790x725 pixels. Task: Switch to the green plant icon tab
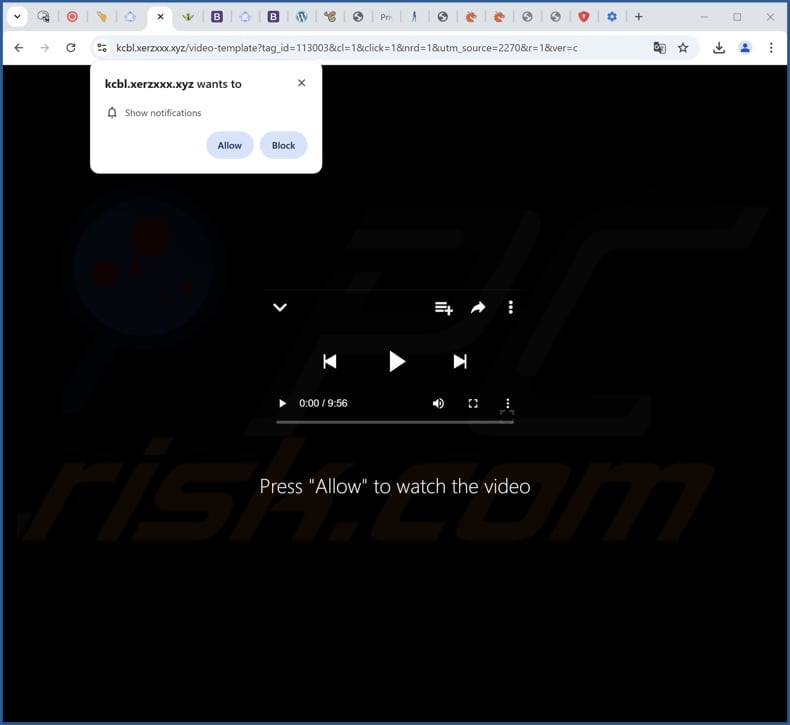point(188,17)
